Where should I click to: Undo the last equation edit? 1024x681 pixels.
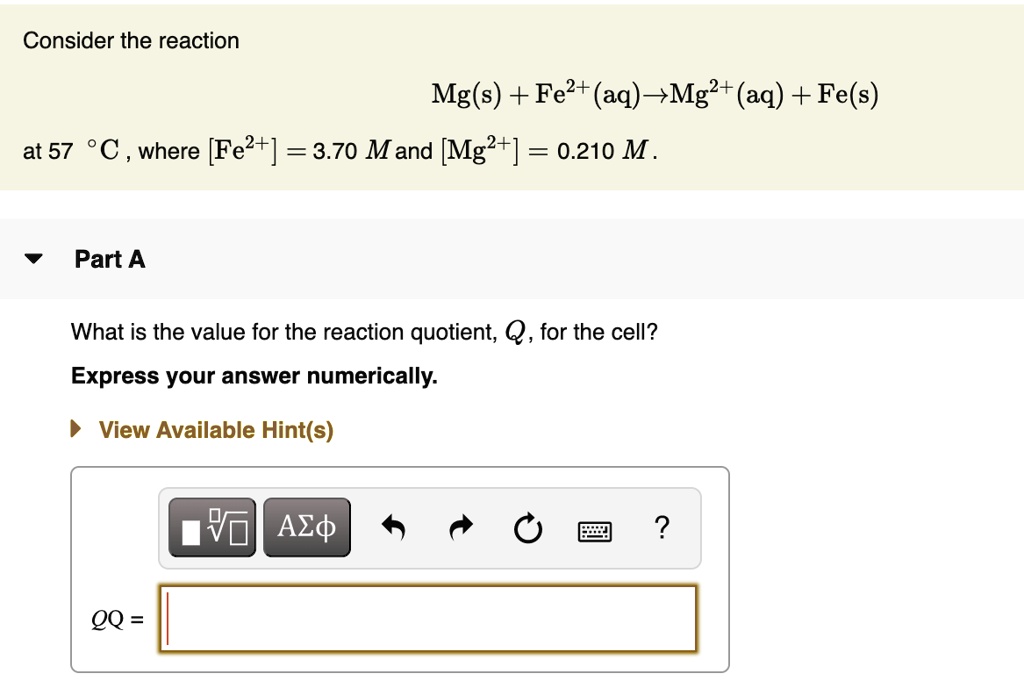pos(393,527)
